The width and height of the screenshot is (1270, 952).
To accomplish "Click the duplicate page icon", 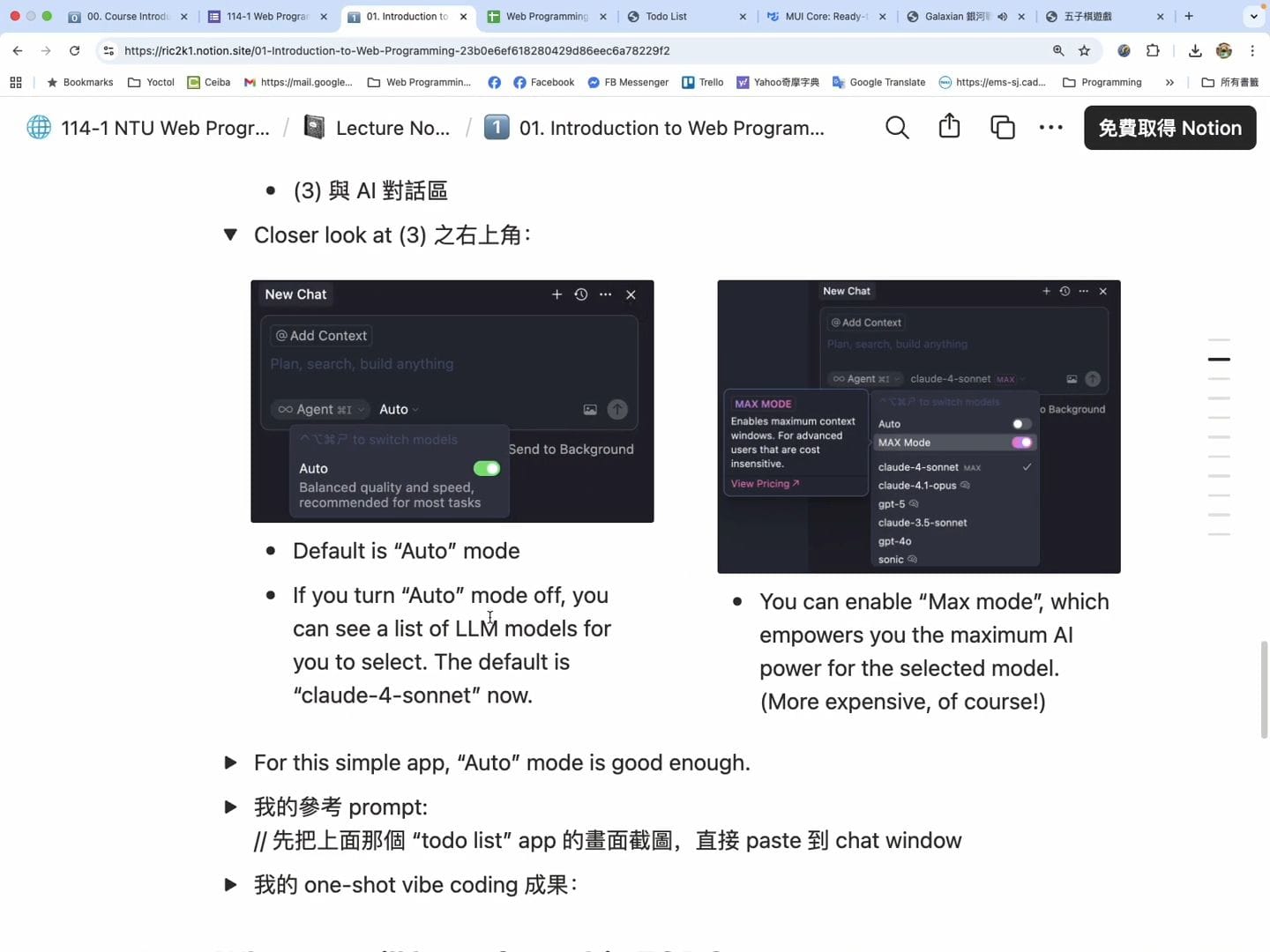I will click(x=1002, y=128).
